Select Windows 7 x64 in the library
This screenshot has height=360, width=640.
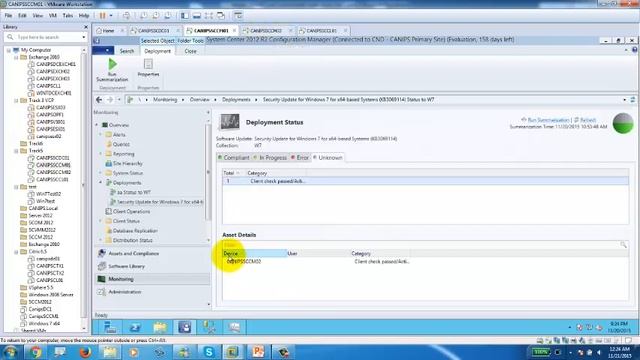pyautogui.click(x=40, y=323)
